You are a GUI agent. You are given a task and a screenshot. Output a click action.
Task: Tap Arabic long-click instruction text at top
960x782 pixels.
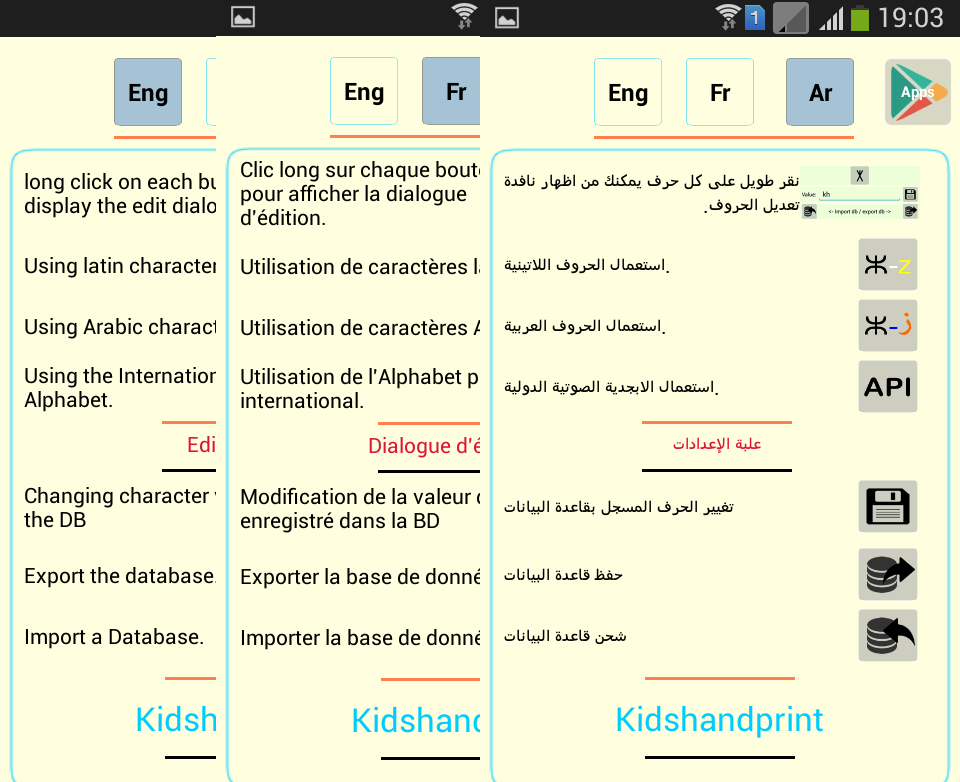(x=651, y=193)
